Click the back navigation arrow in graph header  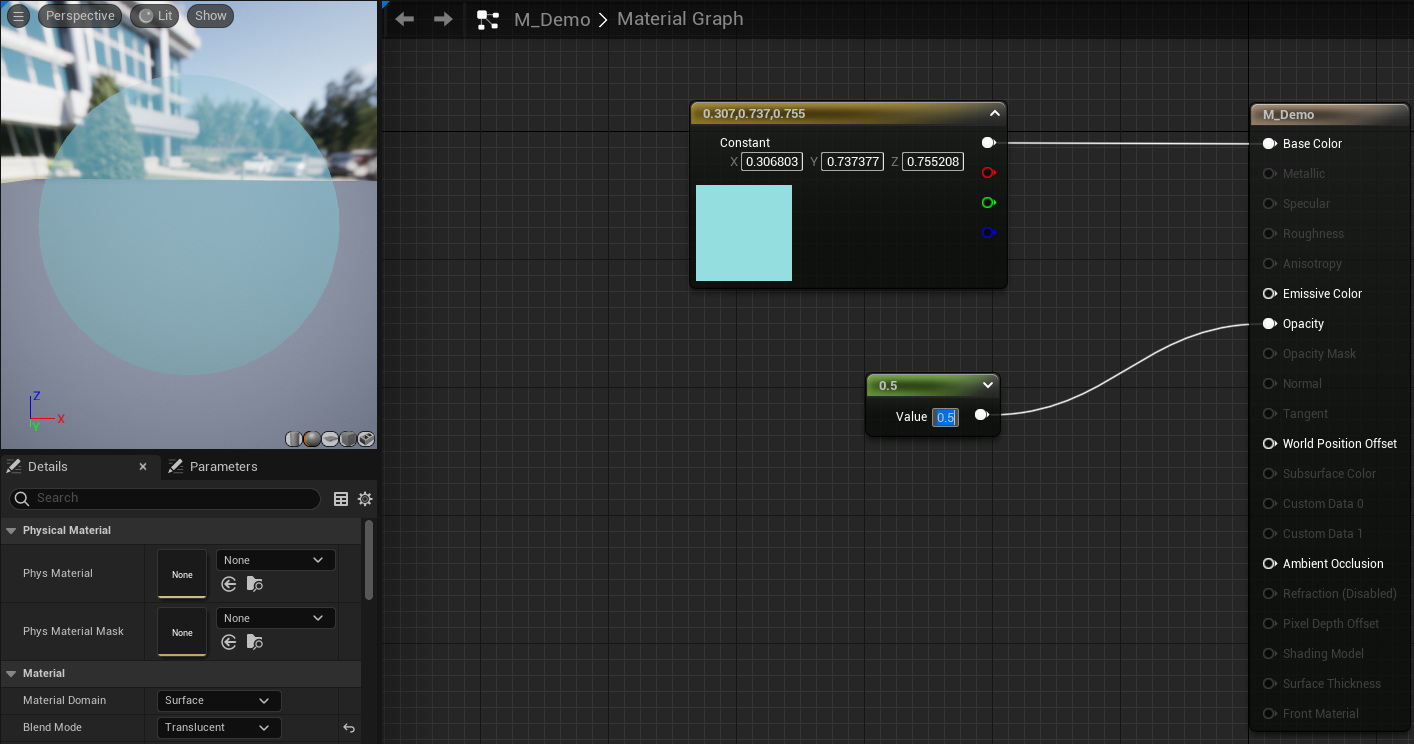pyautogui.click(x=405, y=19)
